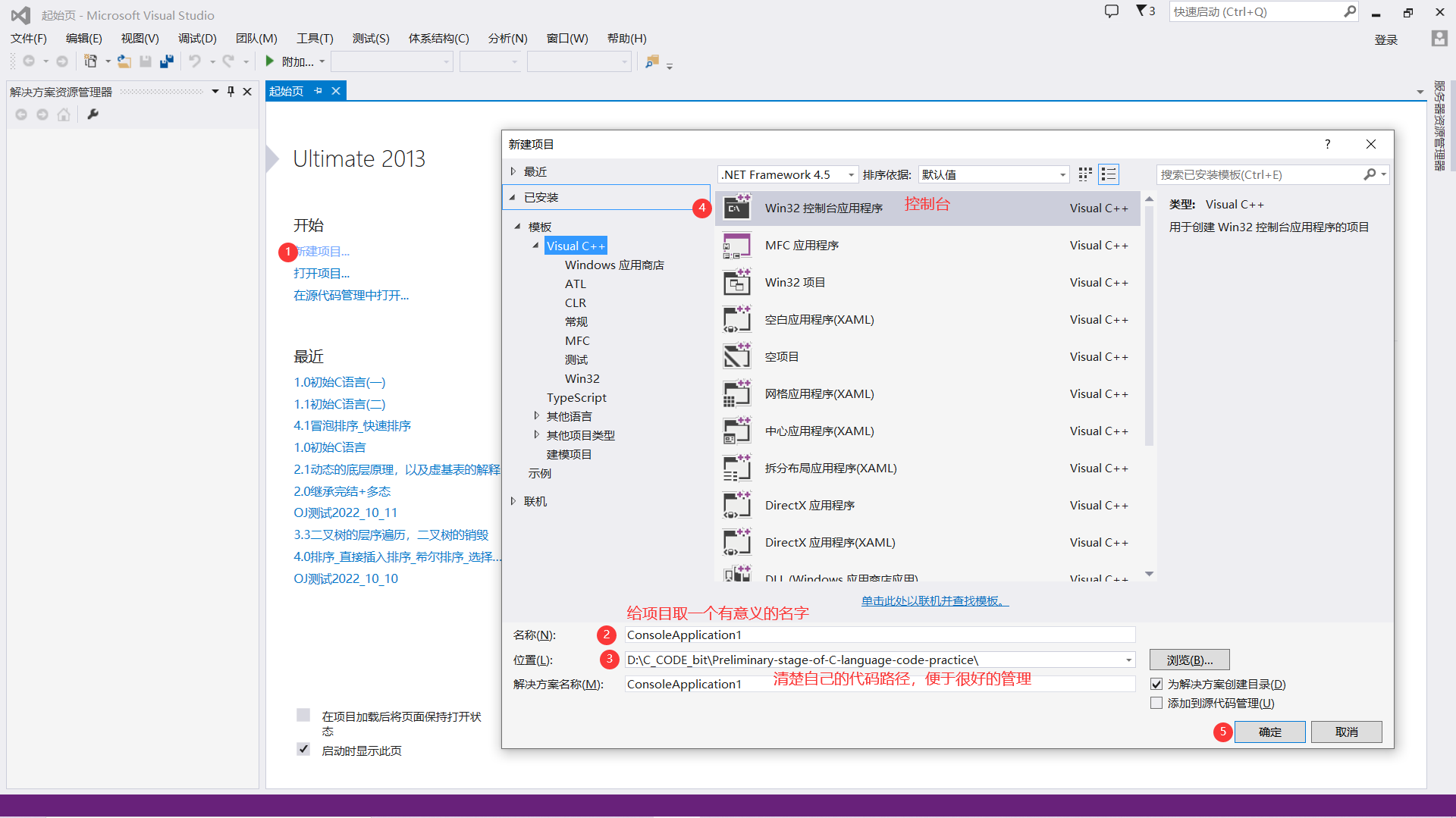This screenshot has height=818, width=1456.
Task: Click the template list vertical scrollbar
Action: [x=1149, y=325]
